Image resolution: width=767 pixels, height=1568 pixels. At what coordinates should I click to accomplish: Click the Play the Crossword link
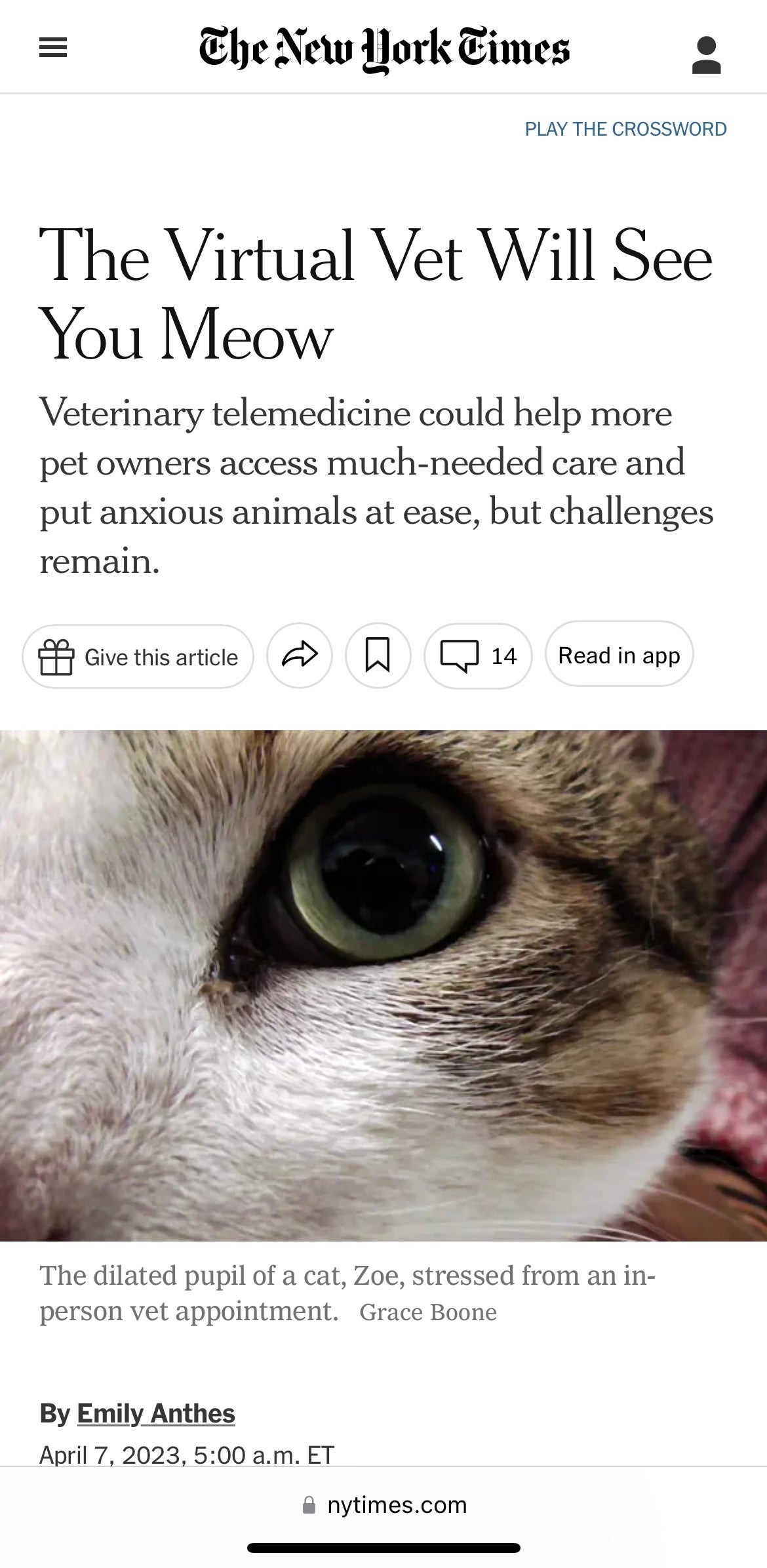(625, 129)
